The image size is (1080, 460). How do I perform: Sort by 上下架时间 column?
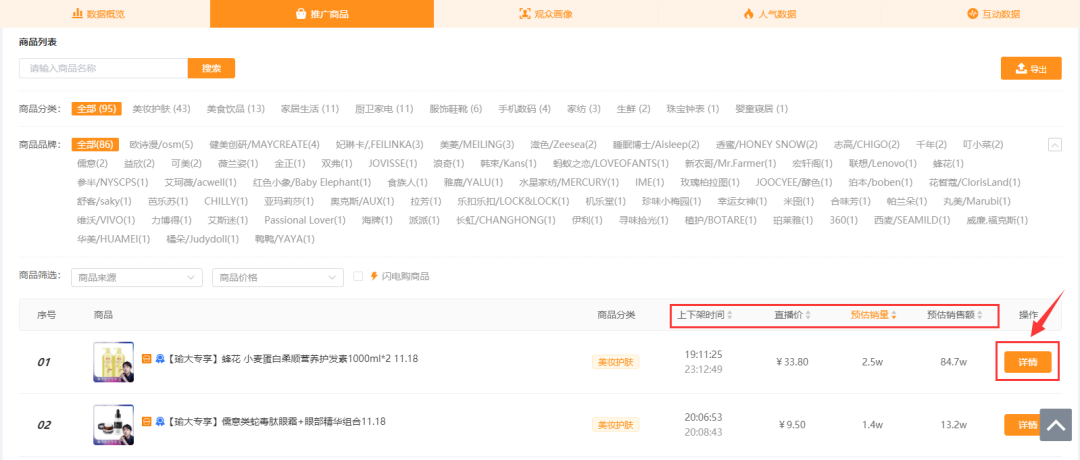click(705, 315)
